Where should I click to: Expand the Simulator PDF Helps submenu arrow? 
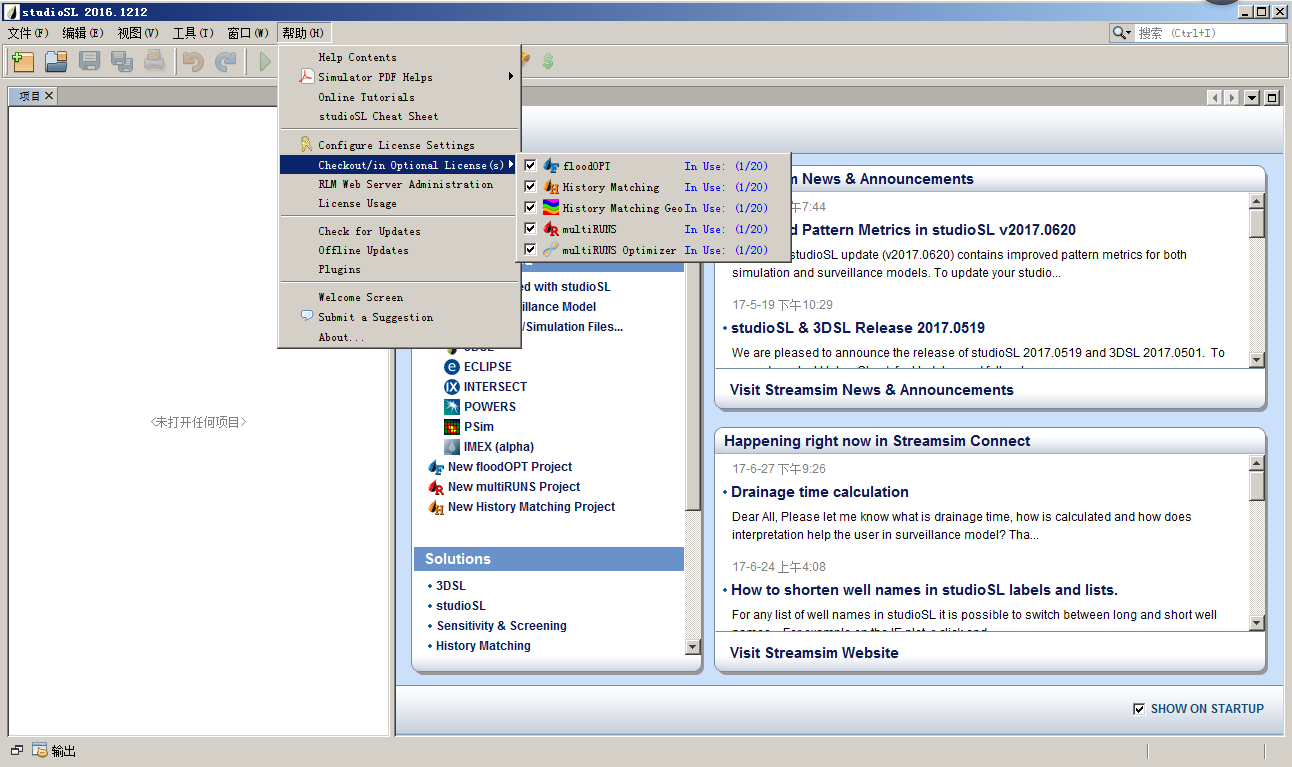click(511, 76)
